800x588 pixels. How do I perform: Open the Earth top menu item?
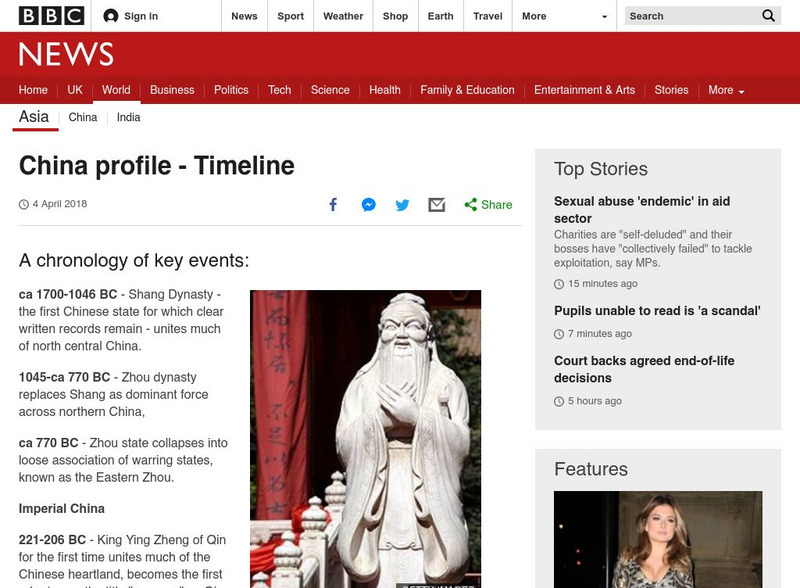pyautogui.click(x=440, y=16)
